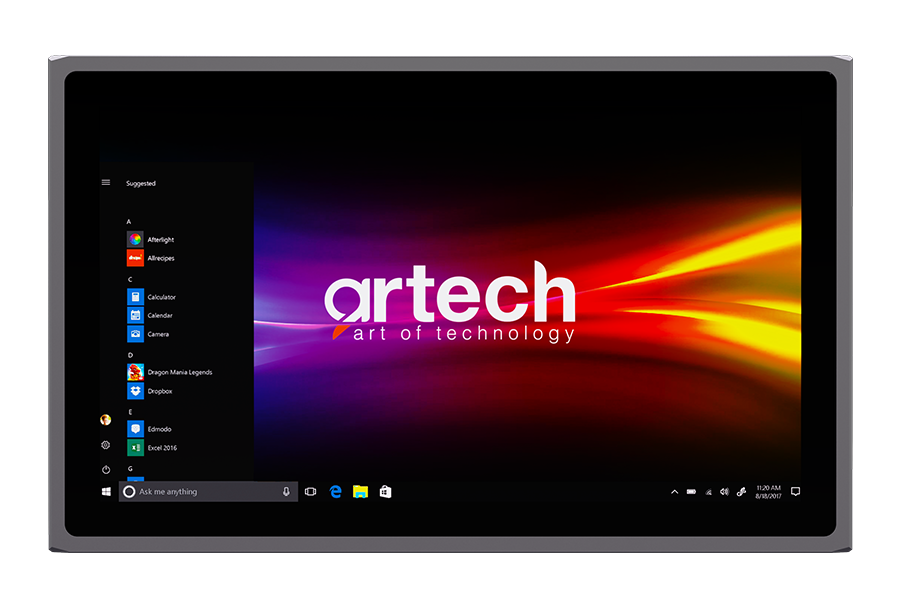Screen dimensions: 900x607
Task: Open Settings gear in Start menu
Action: [x=106, y=445]
